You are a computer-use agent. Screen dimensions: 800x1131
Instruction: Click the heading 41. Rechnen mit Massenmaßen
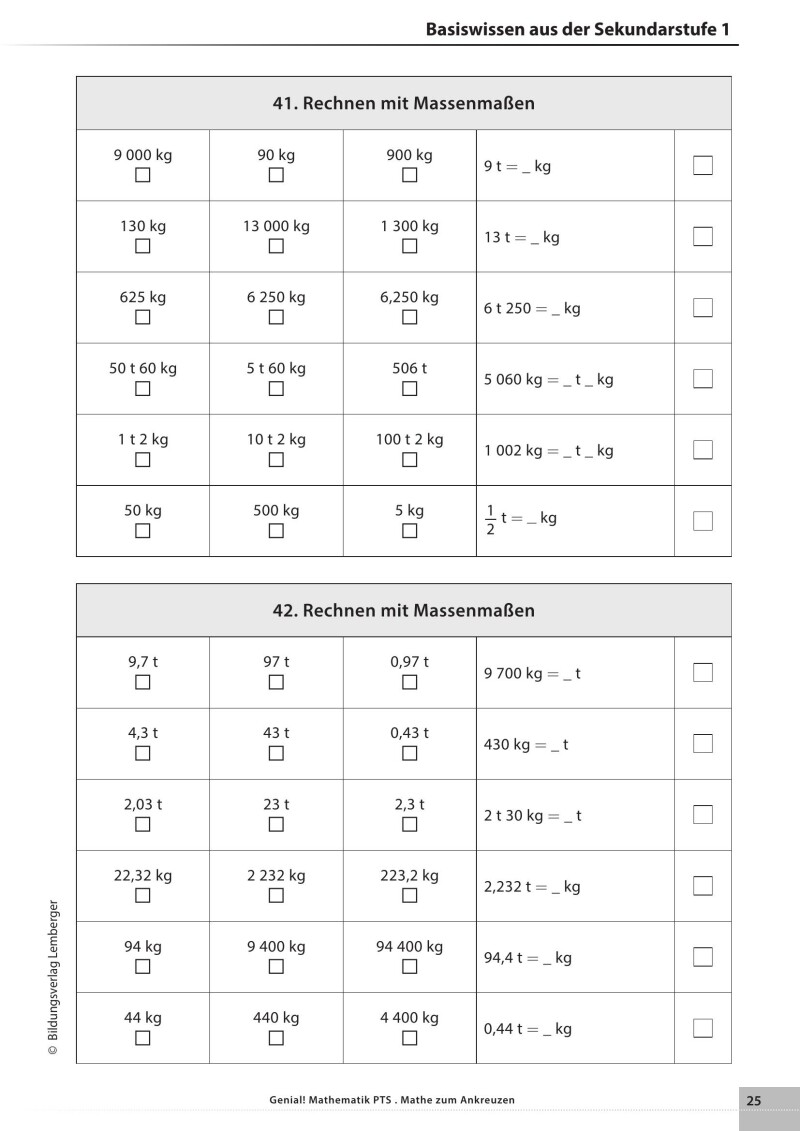tap(403, 103)
